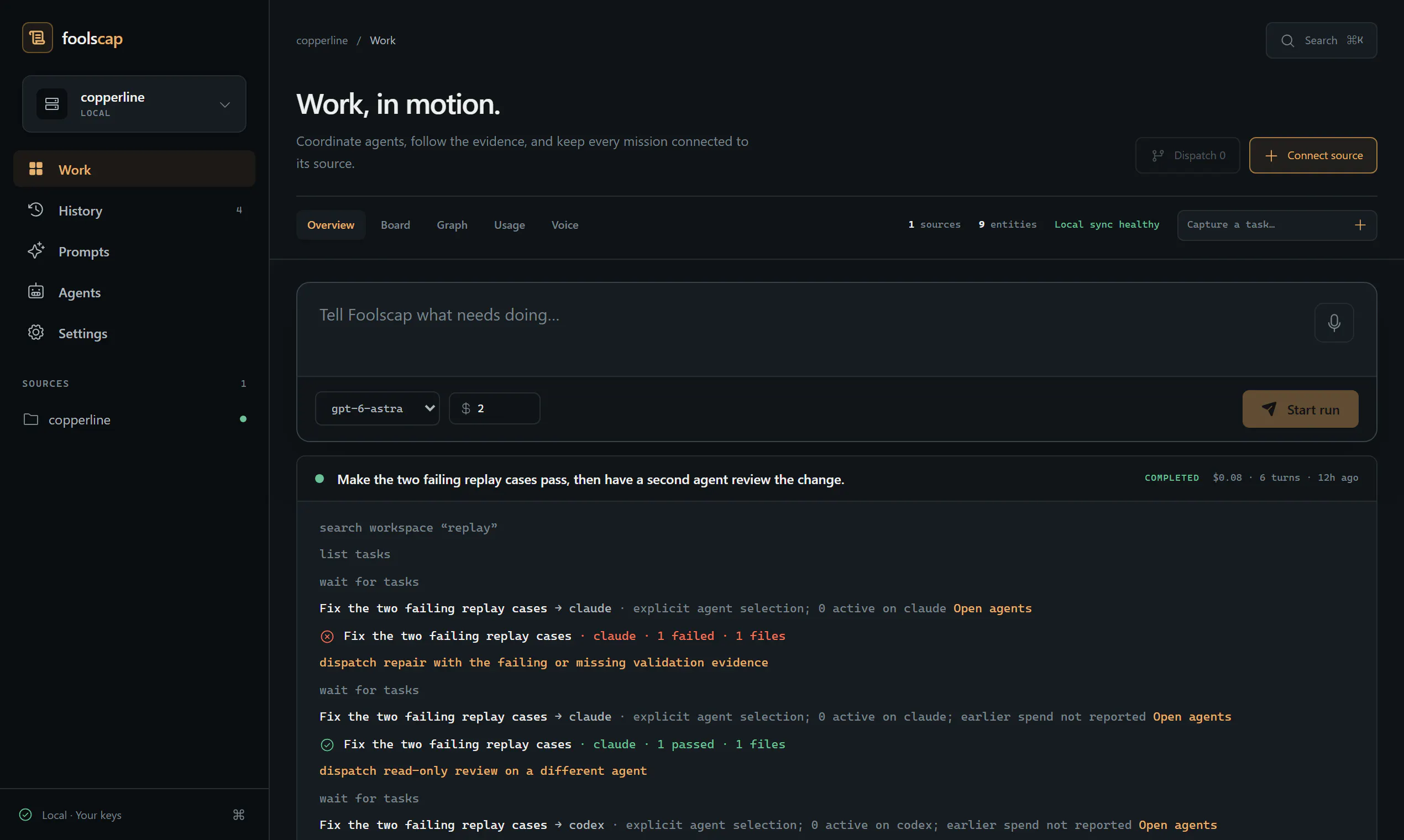Open agents link on earlier-spend claude line
The height and width of the screenshot is (840, 1404).
[x=1192, y=717]
